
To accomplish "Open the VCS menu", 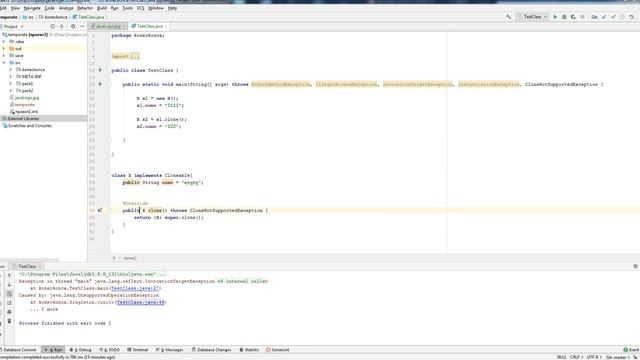I will (140, 8).
